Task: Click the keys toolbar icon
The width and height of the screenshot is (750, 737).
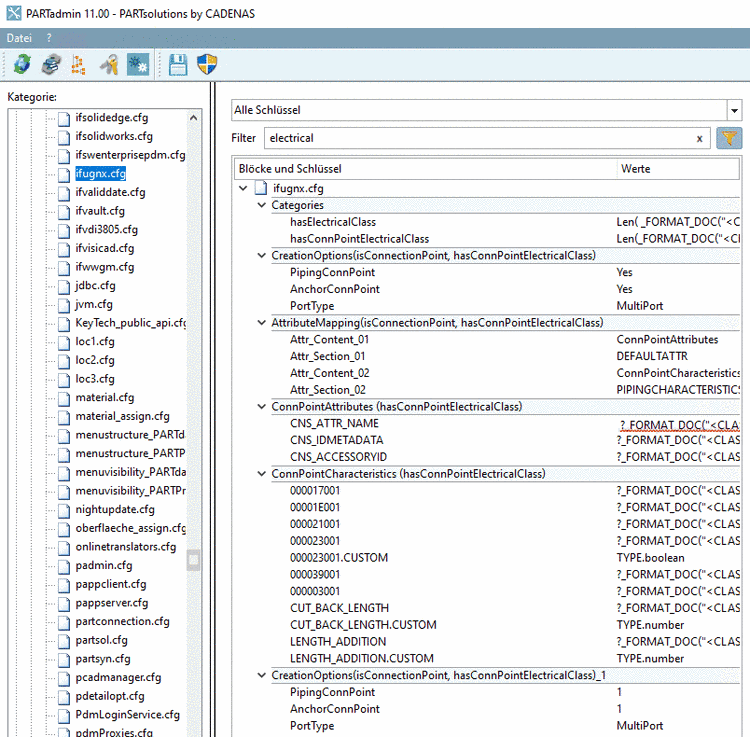Action: [109, 66]
